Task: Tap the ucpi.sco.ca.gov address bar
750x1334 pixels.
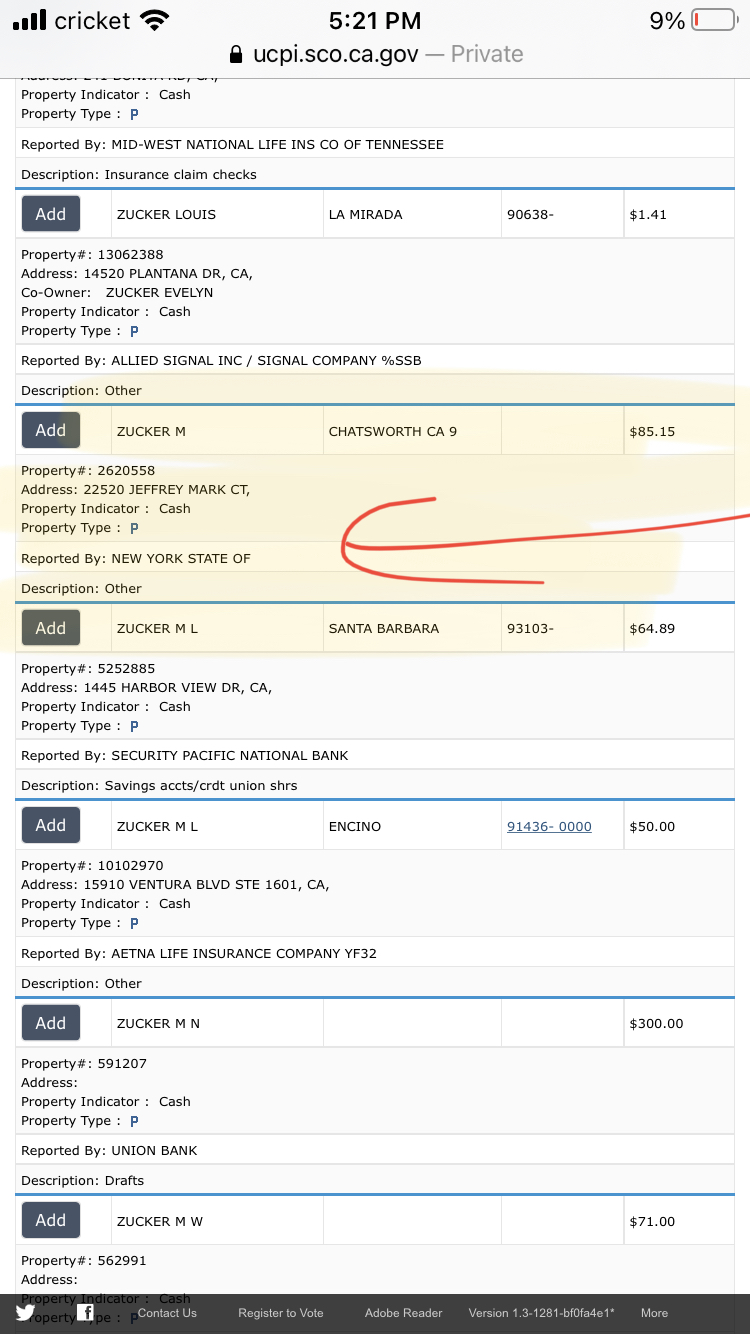Action: pyautogui.click(x=375, y=54)
